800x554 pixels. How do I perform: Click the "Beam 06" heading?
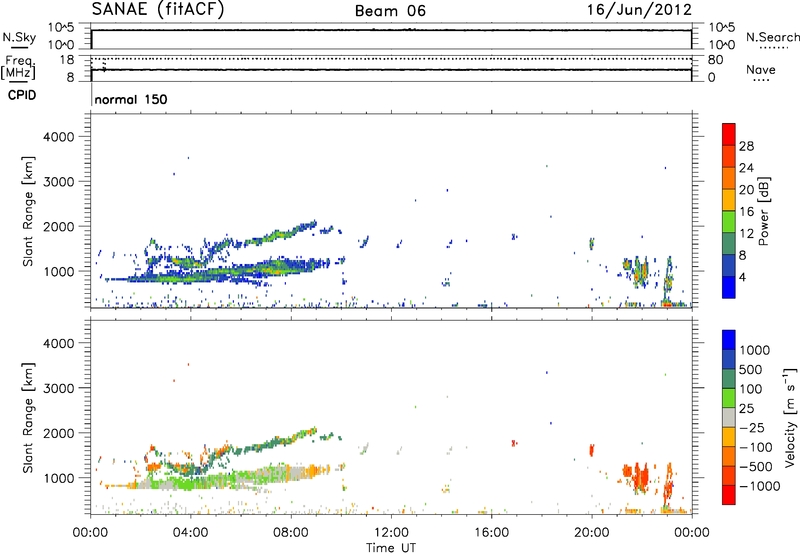[390, 11]
